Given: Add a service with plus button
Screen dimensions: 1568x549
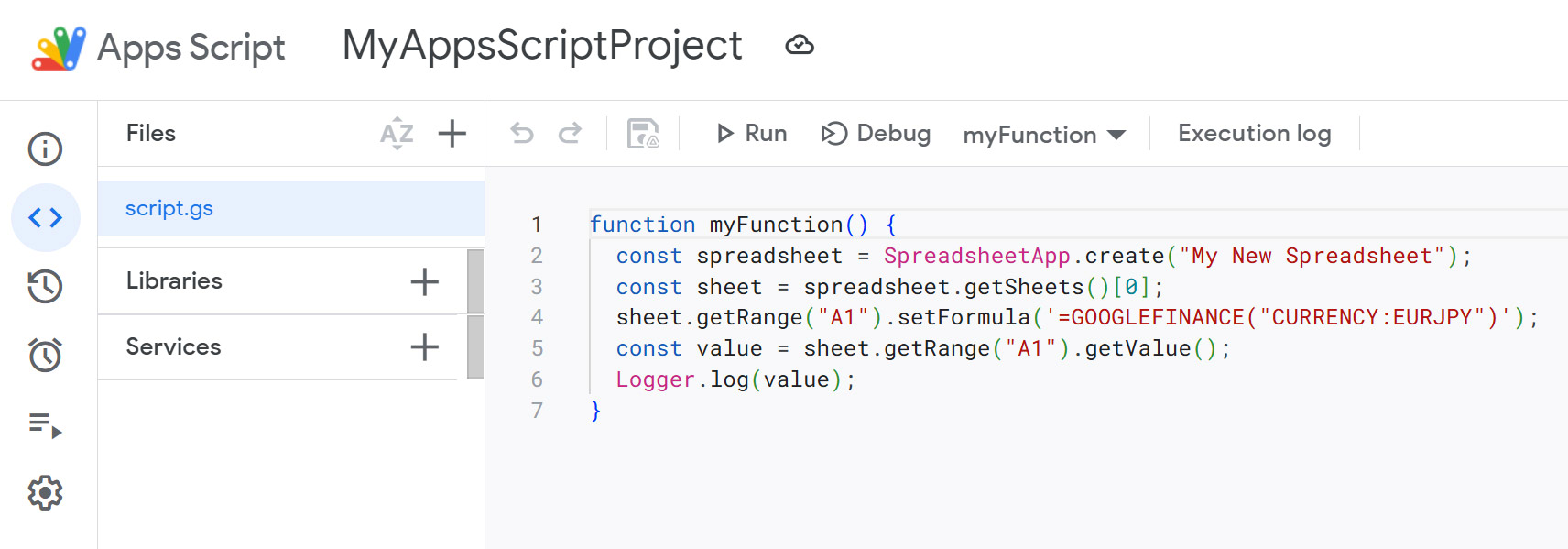Looking at the screenshot, I should pyautogui.click(x=424, y=347).
